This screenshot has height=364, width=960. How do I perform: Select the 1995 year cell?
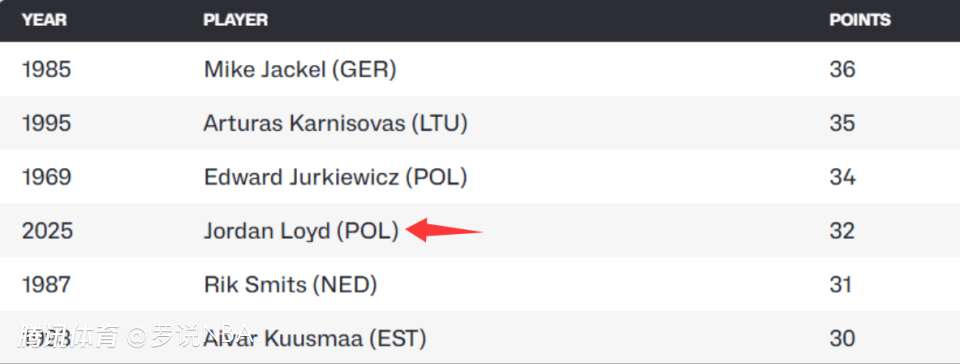pyautogui.click(x=47, y=124)
